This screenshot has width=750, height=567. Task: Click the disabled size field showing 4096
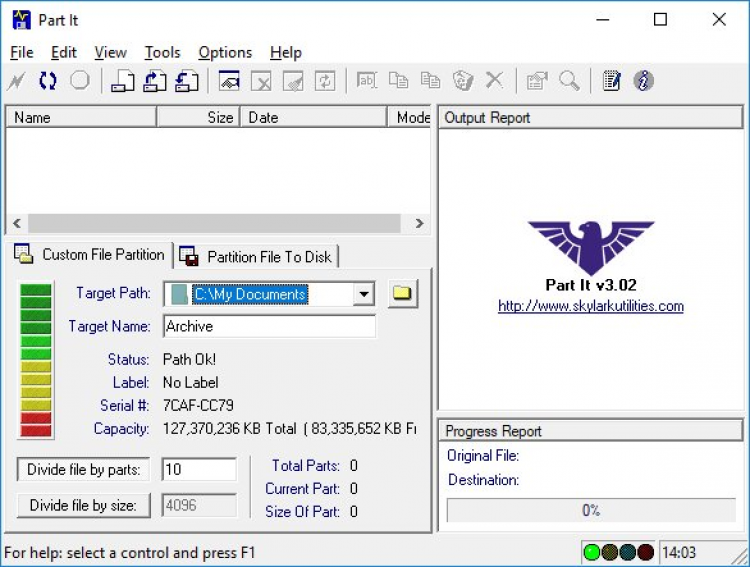click(199, 505)
